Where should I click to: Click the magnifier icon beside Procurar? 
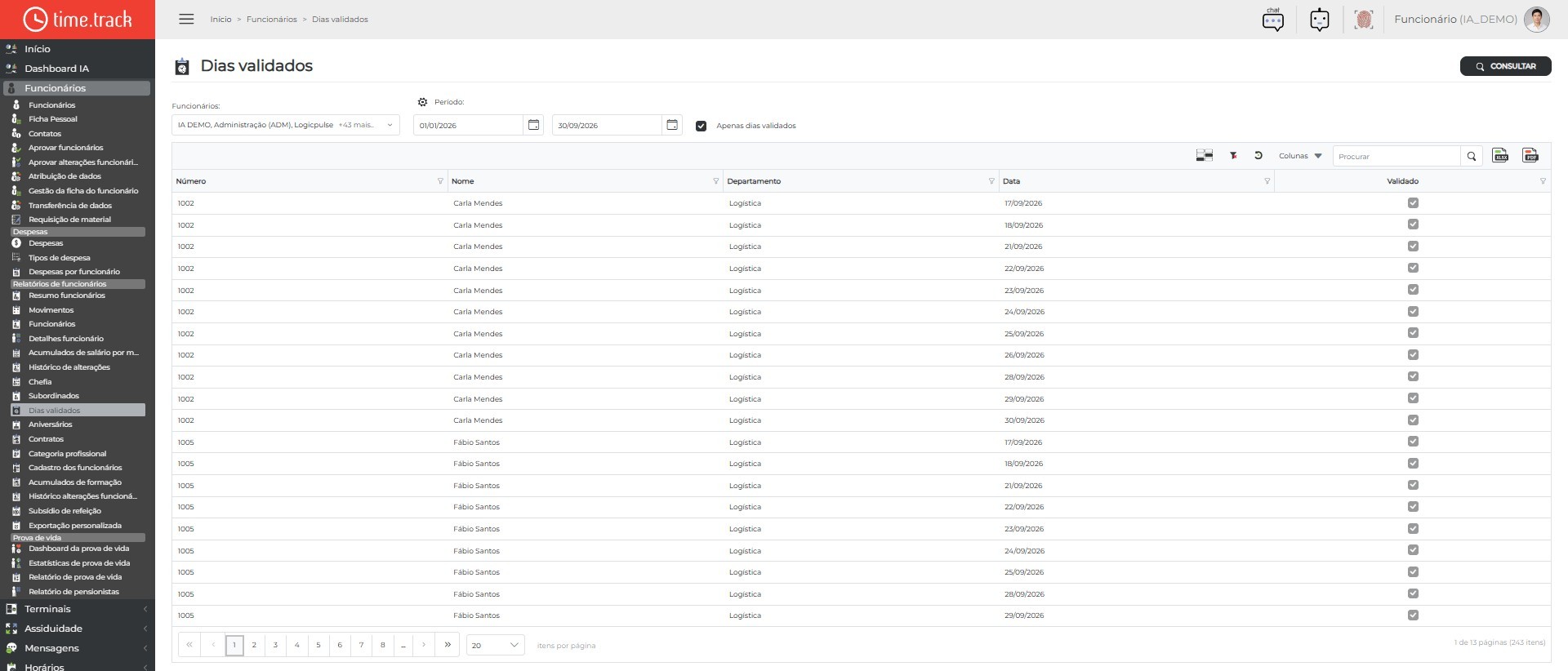tap(1472, 156)
